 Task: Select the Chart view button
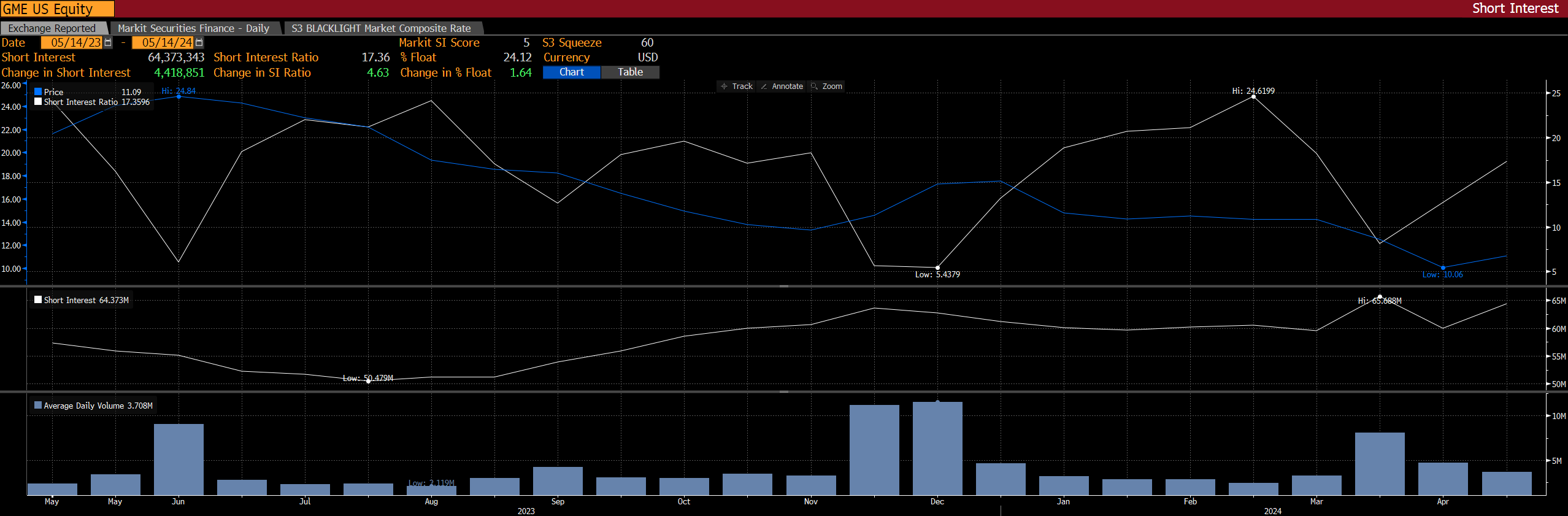(572, 72)
